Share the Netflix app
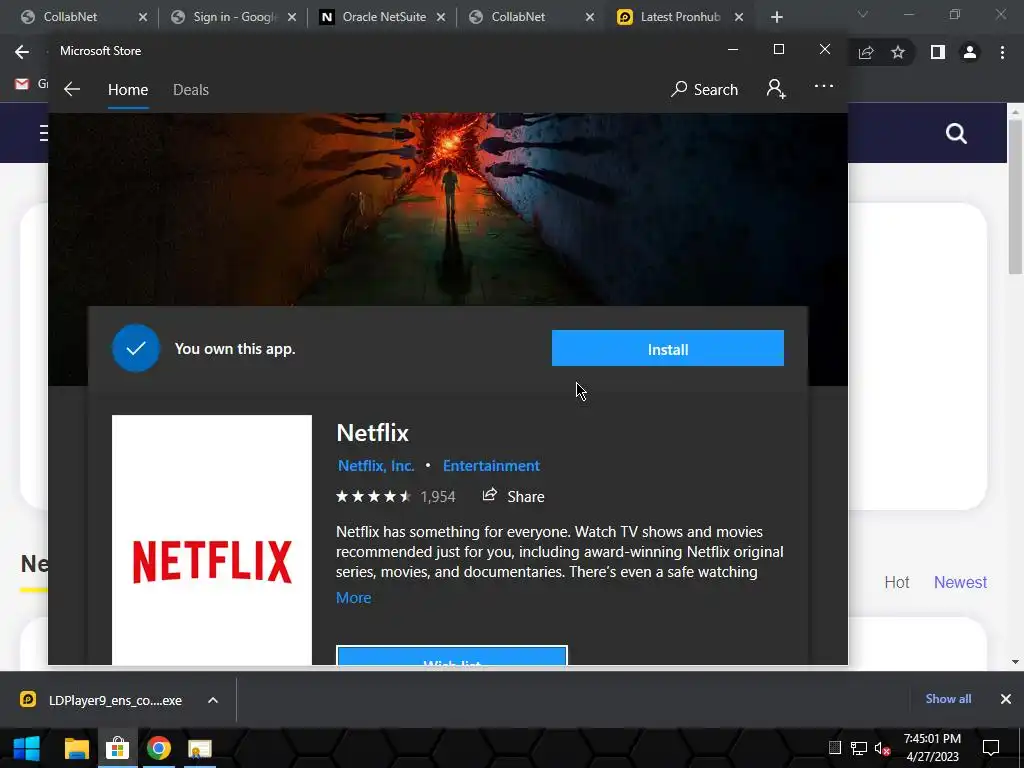Screen dimensions: 1024x768 [513, 496]
